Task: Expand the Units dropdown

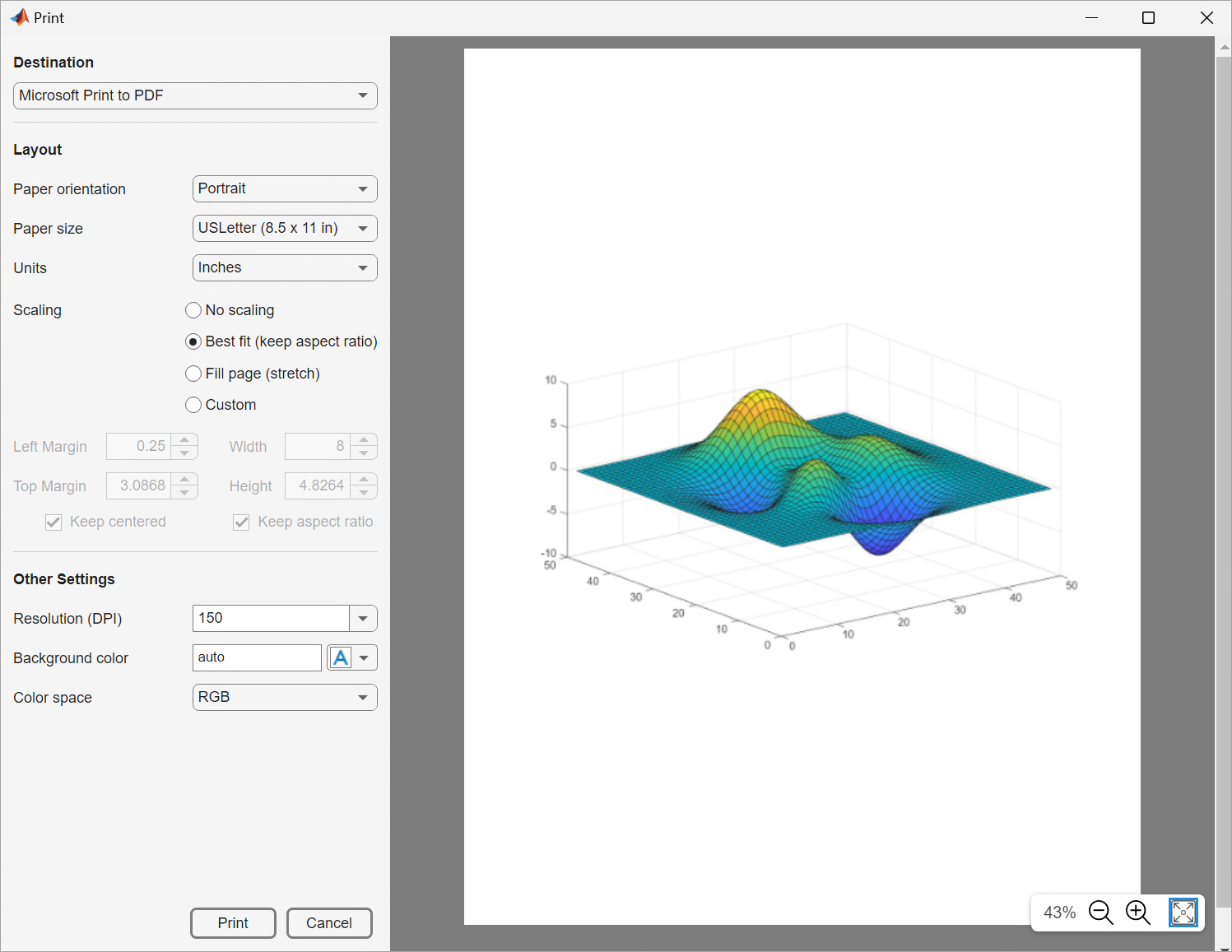Action: click(285, 268)
